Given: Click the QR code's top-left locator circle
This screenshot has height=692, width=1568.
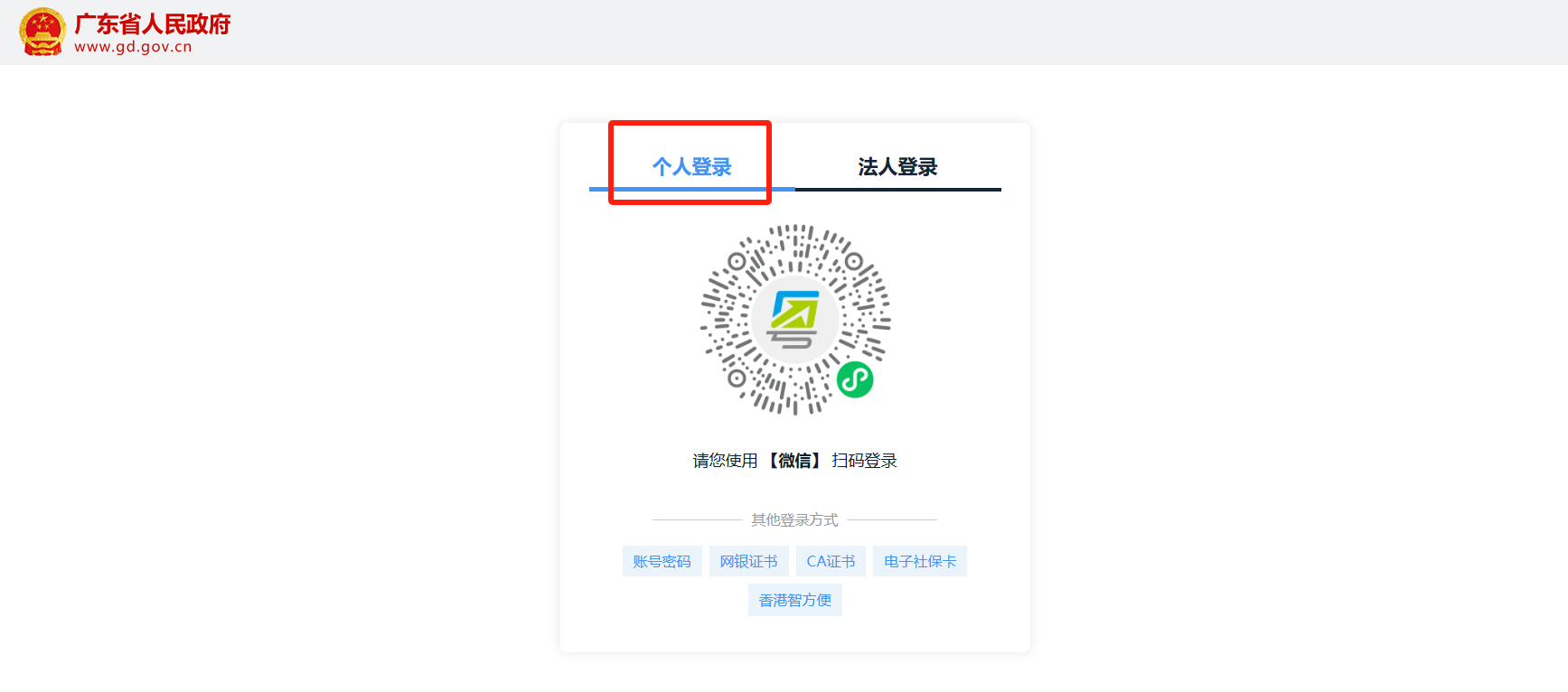Looking at the screenshot, I should point(737,262).
